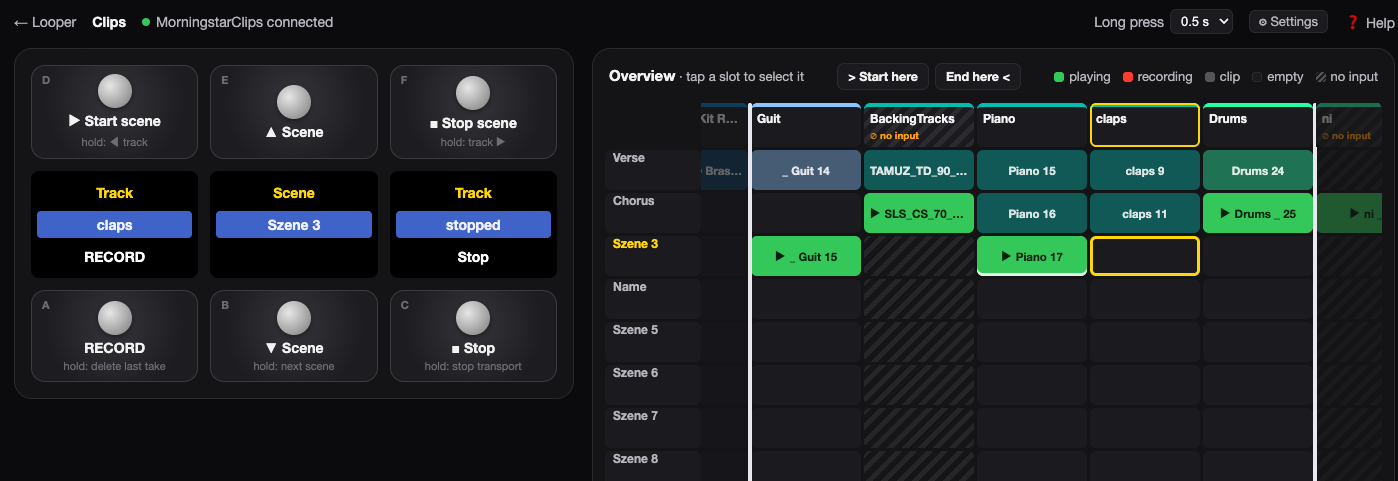
Task: Select the Szene 7 row label
Action: click(654, 428)
